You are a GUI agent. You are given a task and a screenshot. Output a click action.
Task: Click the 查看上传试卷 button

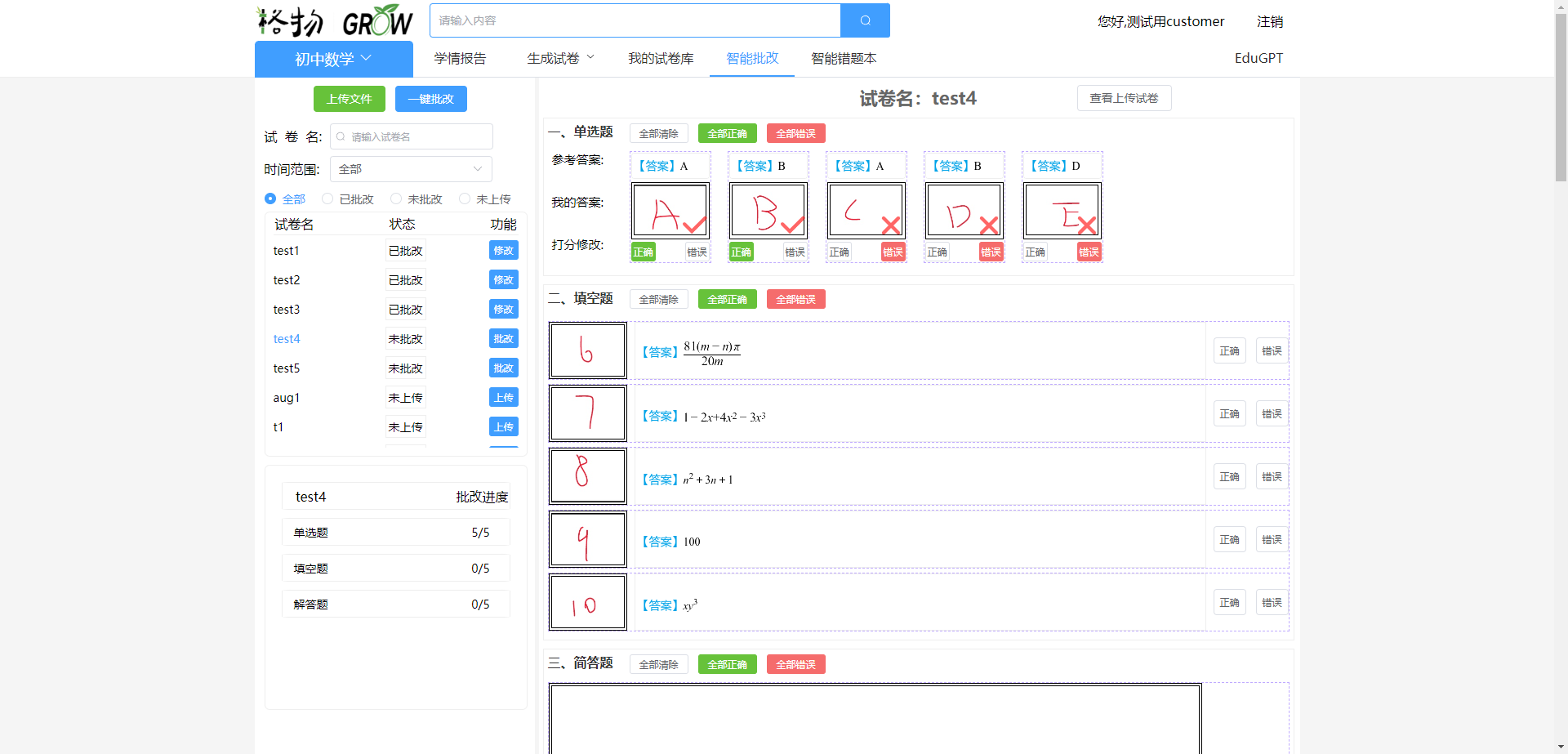tap(1124, 98)
